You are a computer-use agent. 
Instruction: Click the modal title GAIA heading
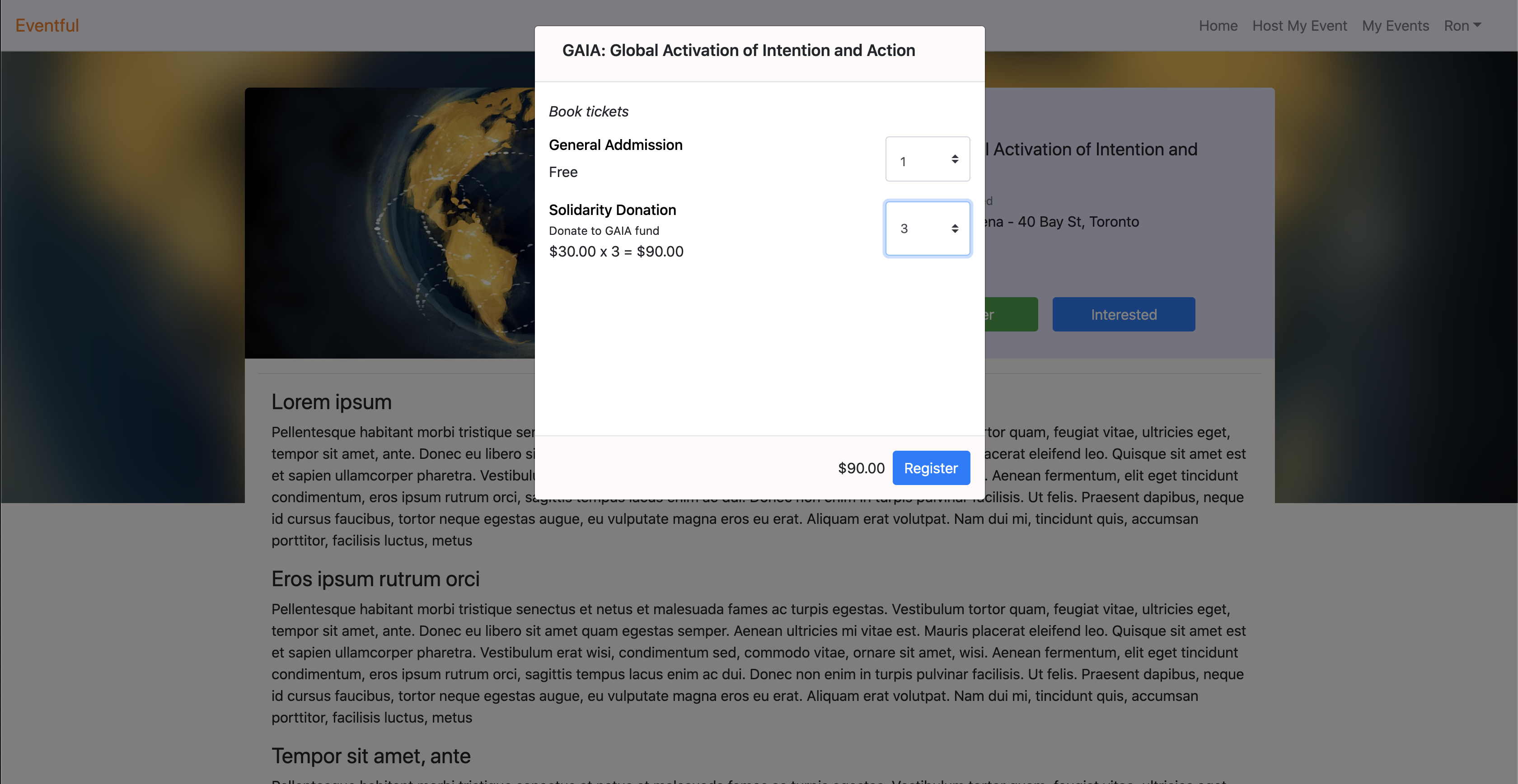tap(738, 51)
